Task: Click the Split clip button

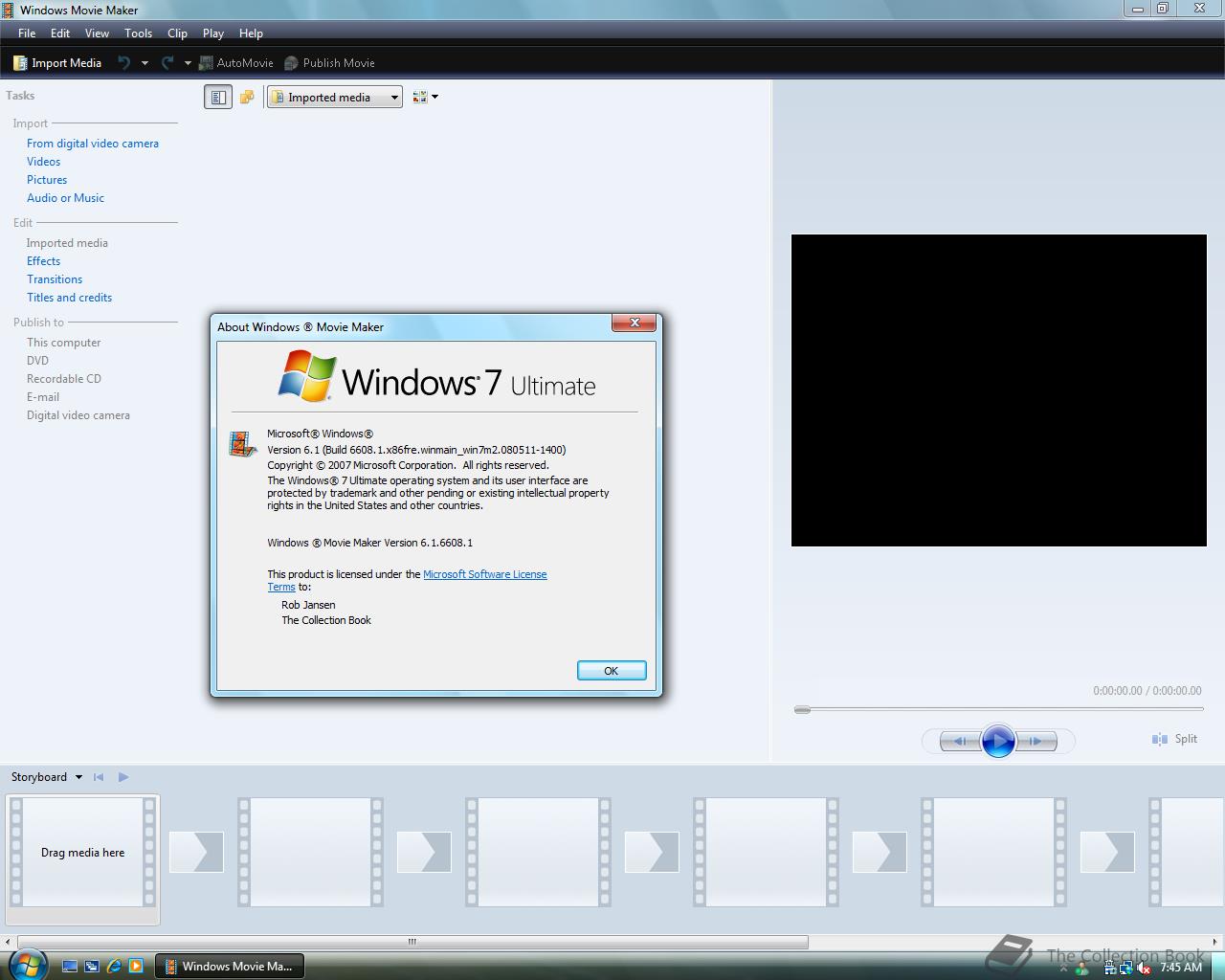Action: [x=1175, y=739]
